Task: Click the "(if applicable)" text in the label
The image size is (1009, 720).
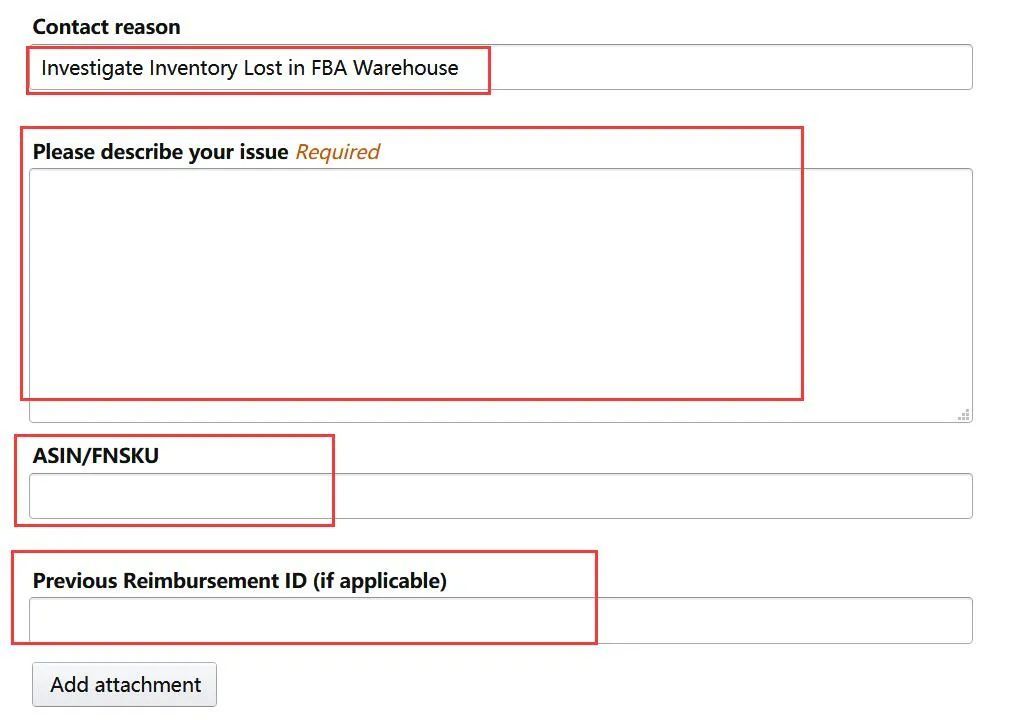Action: (x=380, y=581)
